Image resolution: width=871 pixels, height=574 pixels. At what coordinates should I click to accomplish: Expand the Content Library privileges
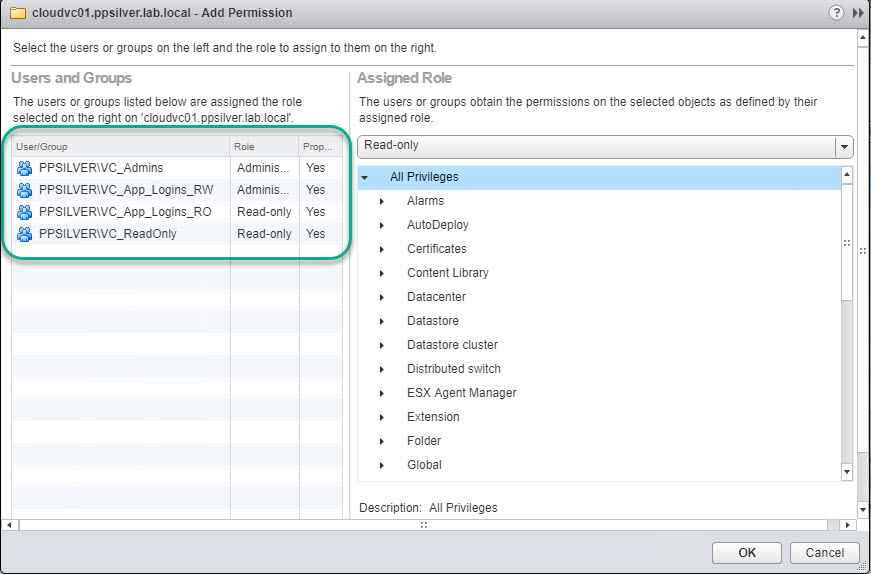point(382,274)
